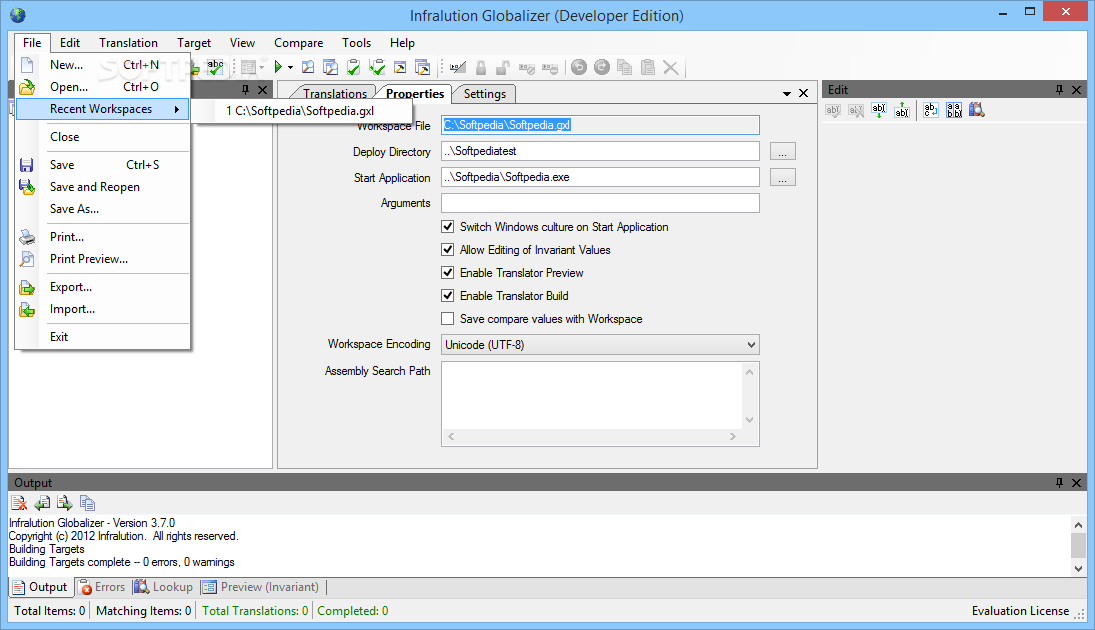Switch to Lookup tab in Output
1095x630 pixels.
pyautogui.click(x=163, y=587)
